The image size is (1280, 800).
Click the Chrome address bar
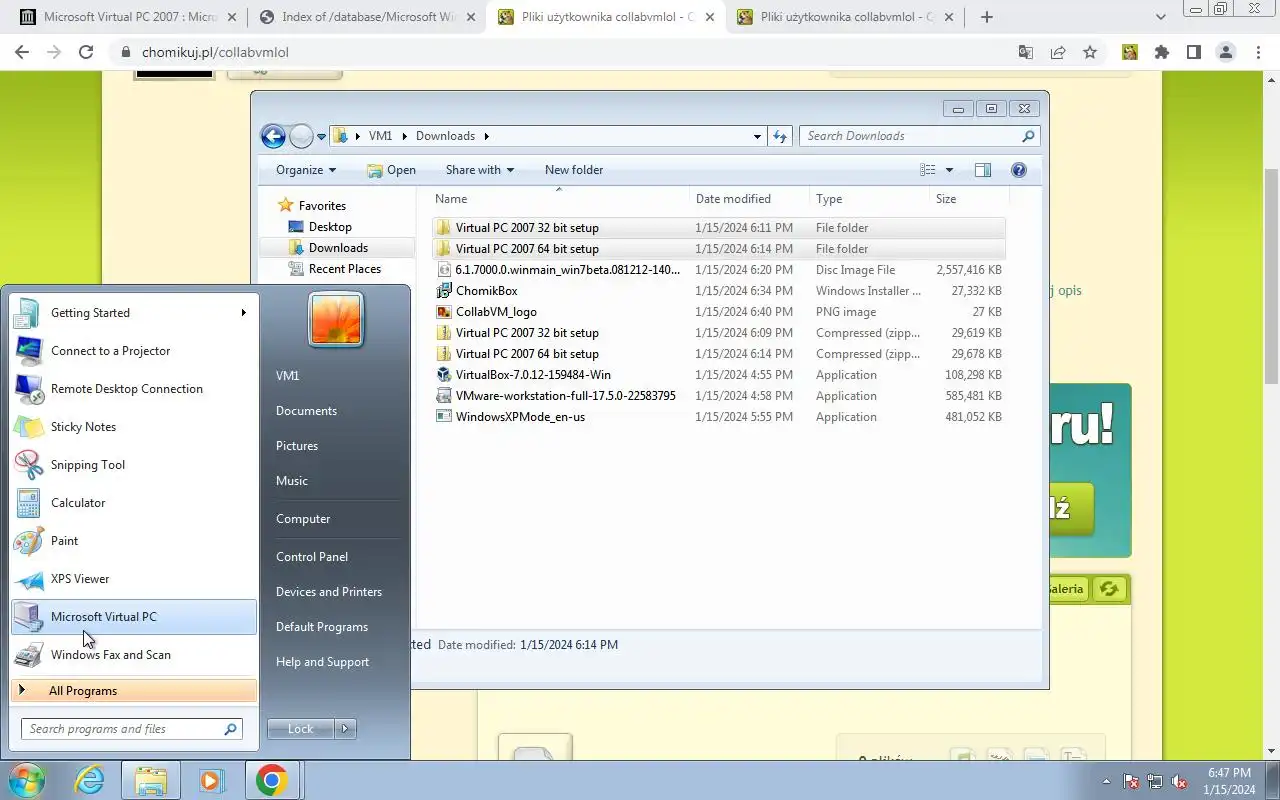coord(560,52)
